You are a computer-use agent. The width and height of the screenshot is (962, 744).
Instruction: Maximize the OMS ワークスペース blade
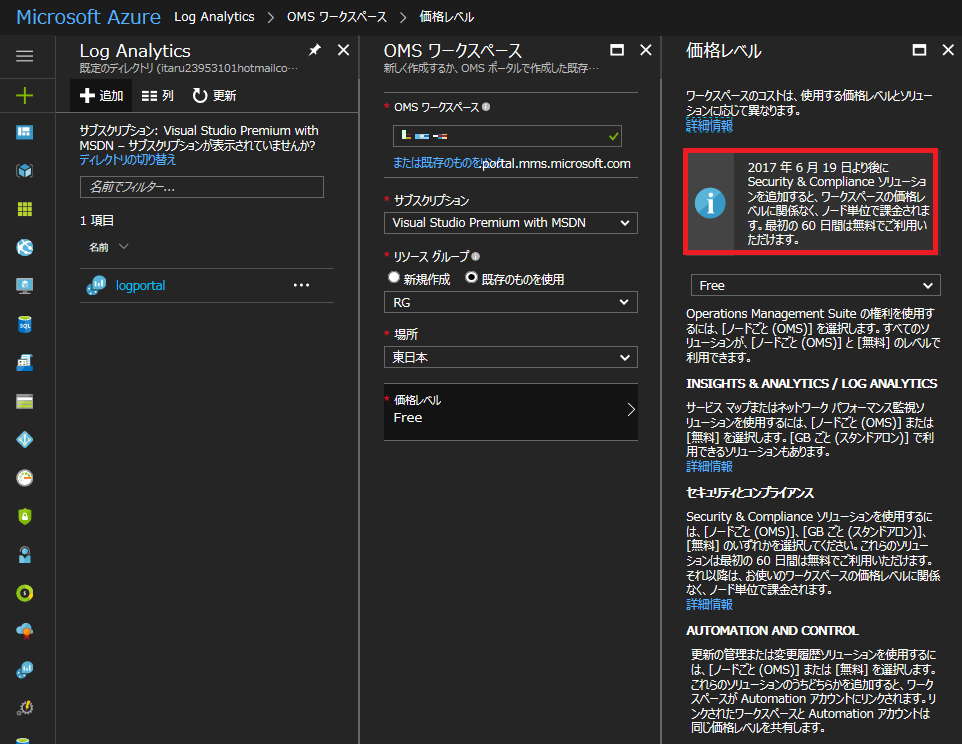pos(617,50)
